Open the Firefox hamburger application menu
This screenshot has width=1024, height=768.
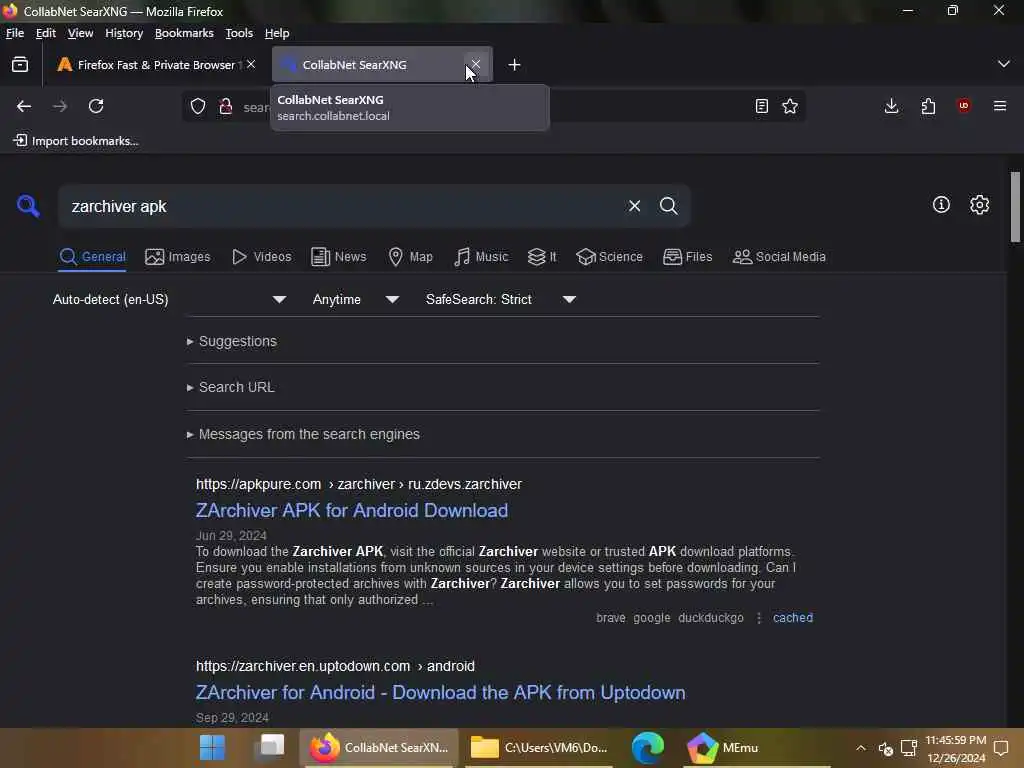coord(1000,106)
